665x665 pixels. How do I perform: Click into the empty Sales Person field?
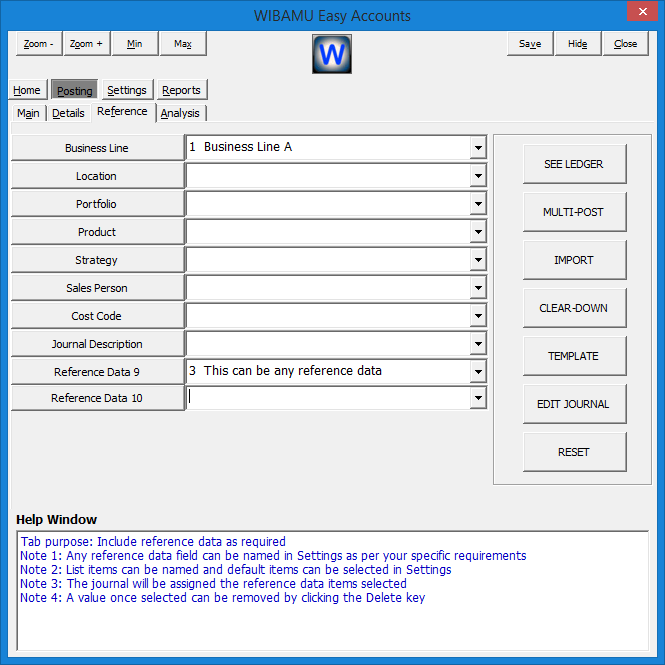click(x=328, y=288)
